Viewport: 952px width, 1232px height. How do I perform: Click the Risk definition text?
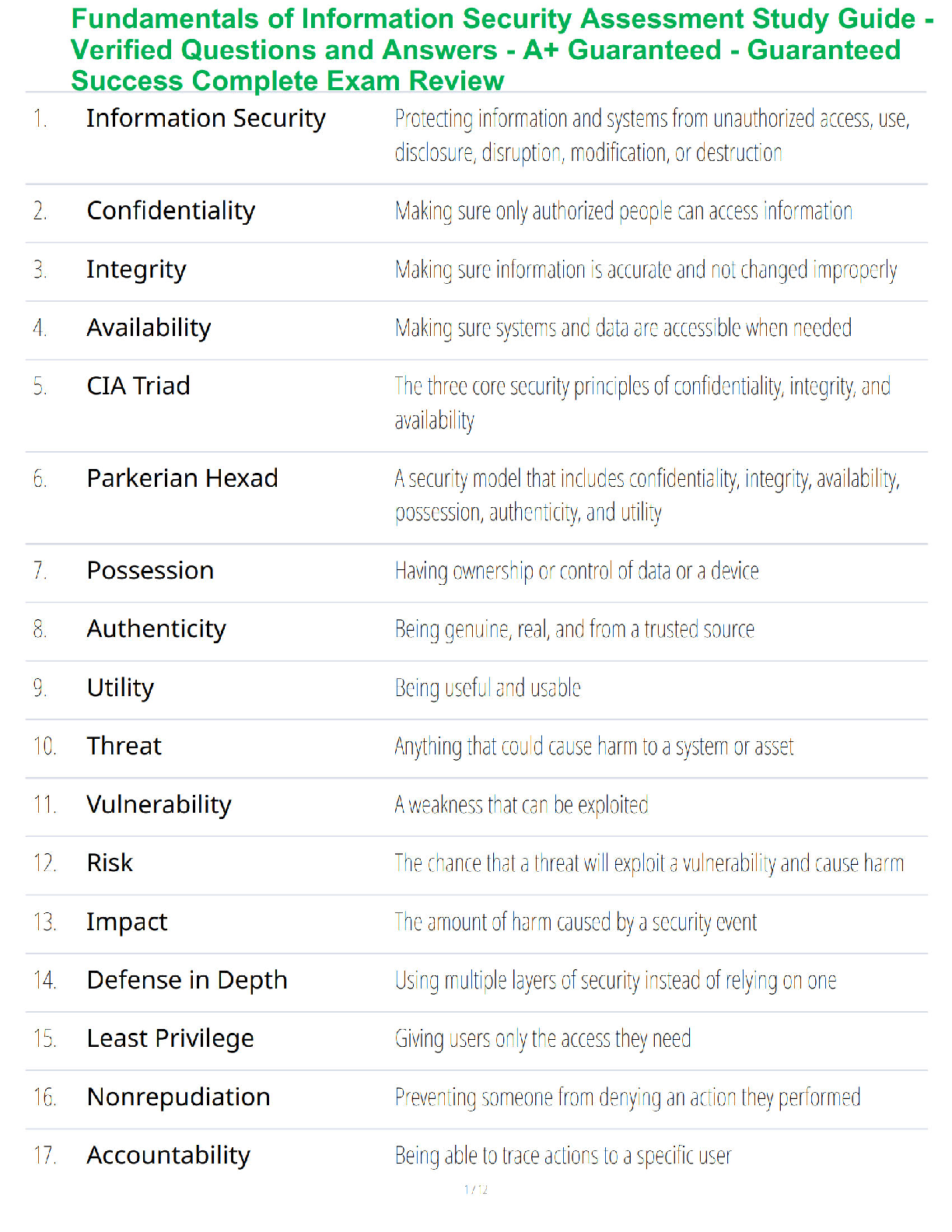pos(649,863)
